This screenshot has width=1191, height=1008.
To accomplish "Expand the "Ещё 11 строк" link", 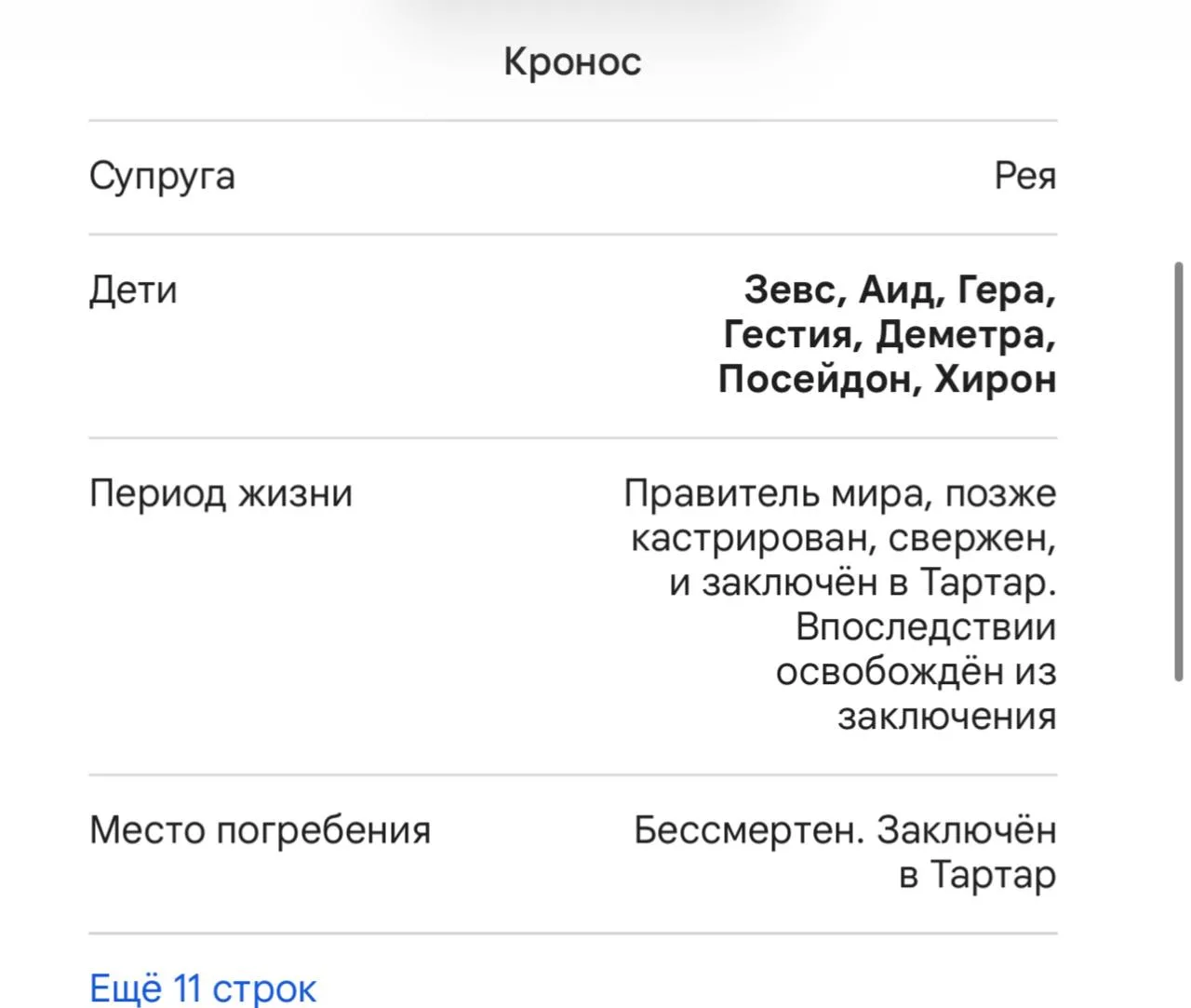I will click(x=203, y=988).
